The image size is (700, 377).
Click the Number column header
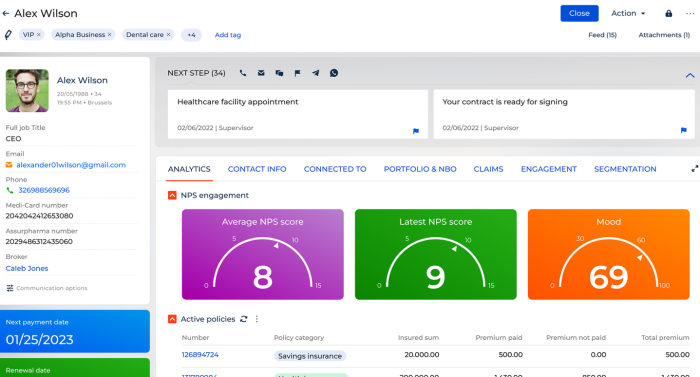click(195, 338)
